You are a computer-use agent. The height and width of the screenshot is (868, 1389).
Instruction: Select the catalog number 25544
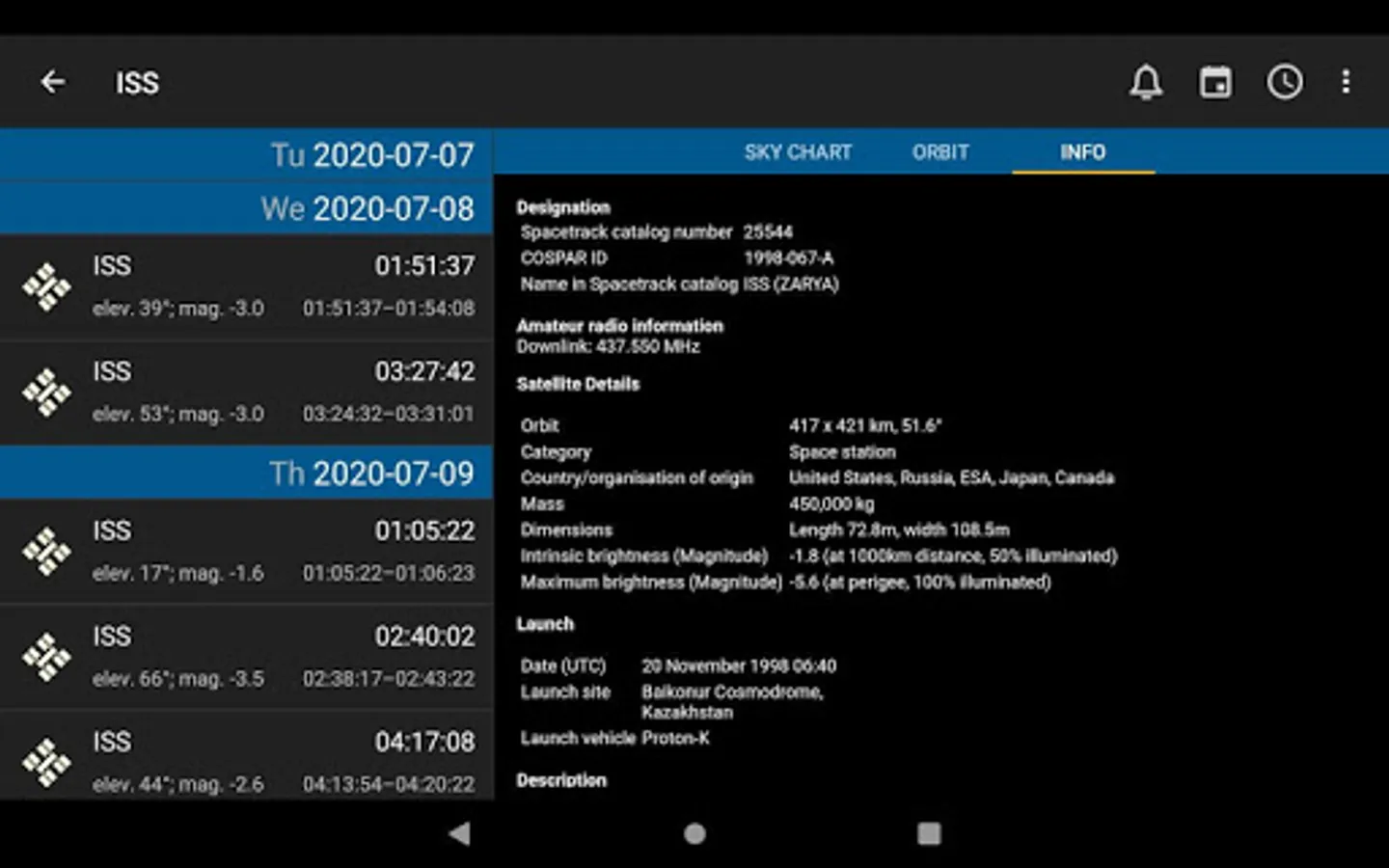(x=768, y=231)
